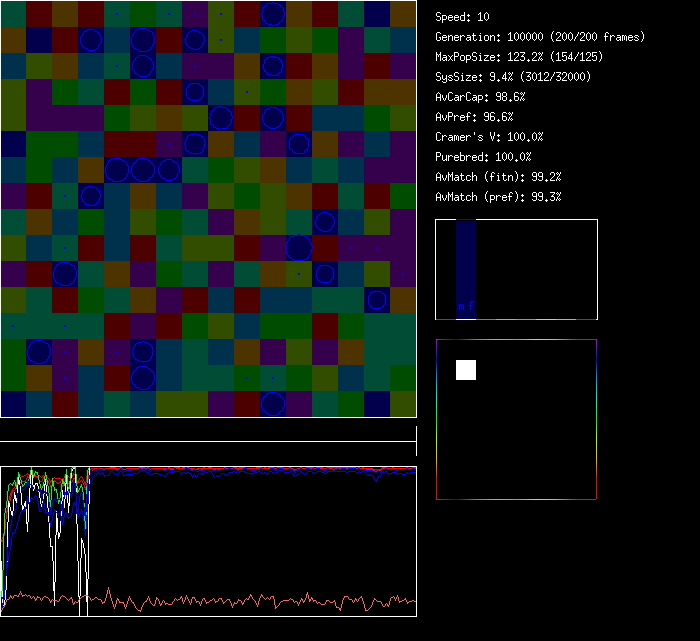Click the circled cell in the bottom-left grid area

click(x=39, y=352)
